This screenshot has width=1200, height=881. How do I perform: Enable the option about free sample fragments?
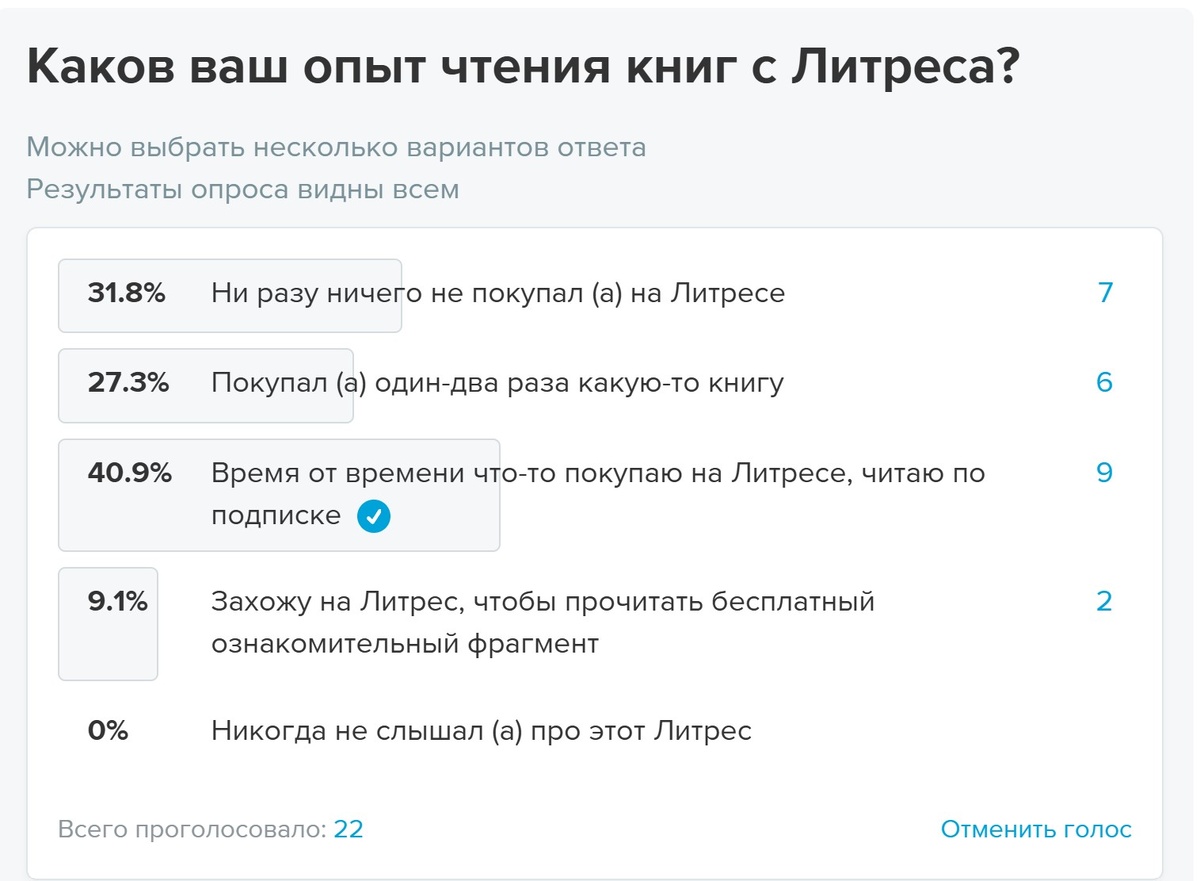click(542, 623)
